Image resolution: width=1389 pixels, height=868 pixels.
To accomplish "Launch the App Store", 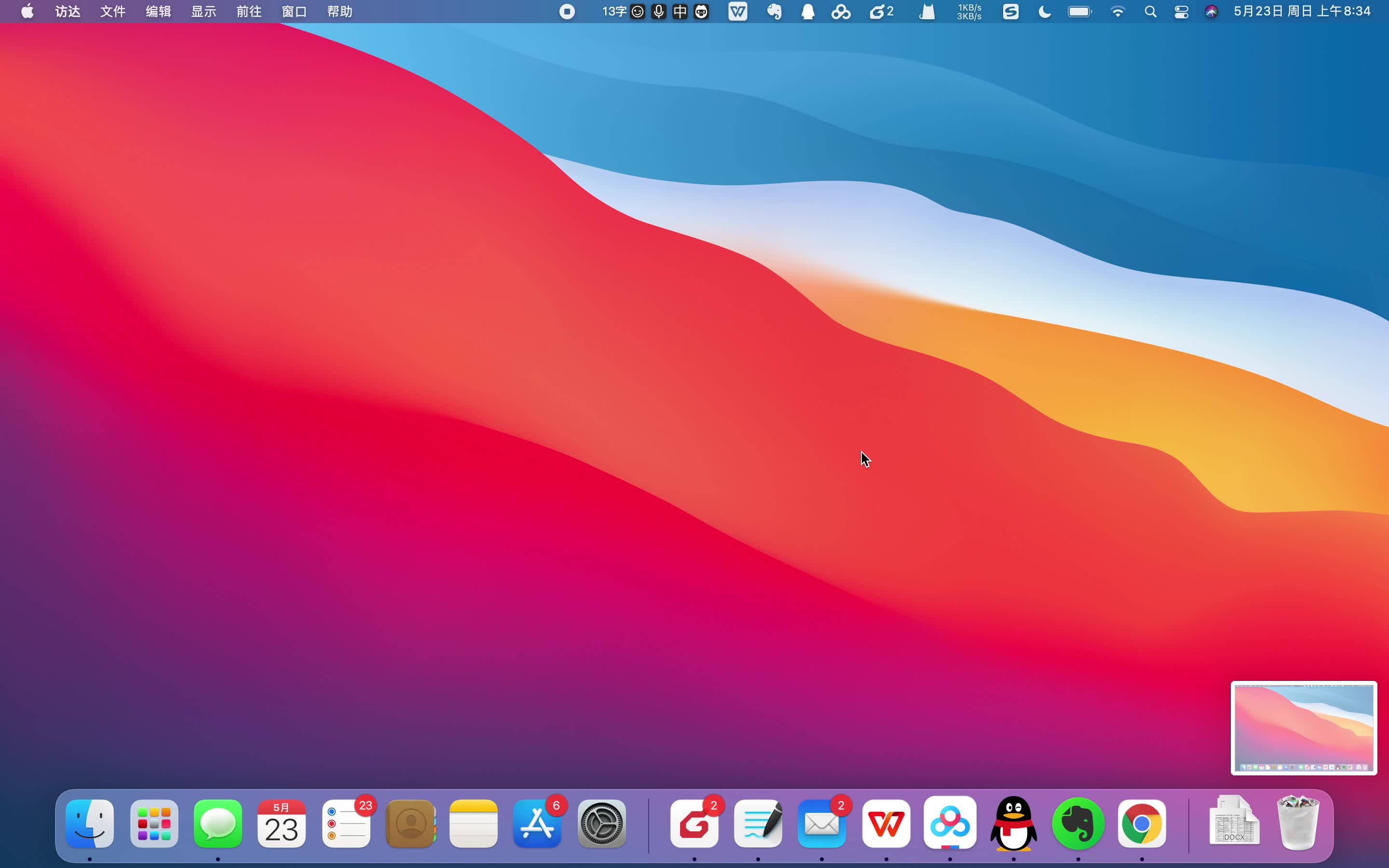I will [537, 824].
